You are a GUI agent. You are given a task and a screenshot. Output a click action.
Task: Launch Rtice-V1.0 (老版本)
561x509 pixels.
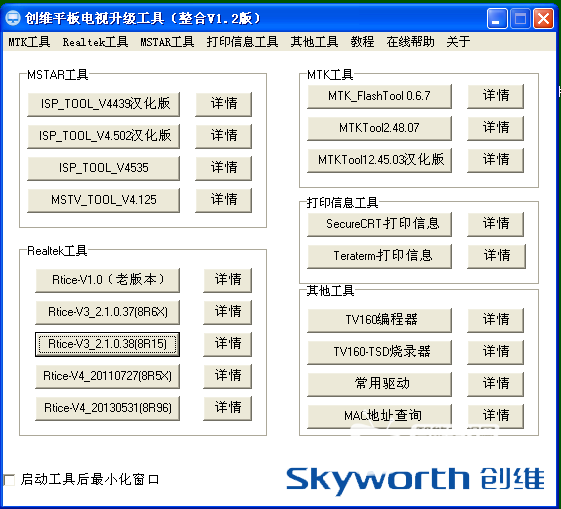point(107,280)
